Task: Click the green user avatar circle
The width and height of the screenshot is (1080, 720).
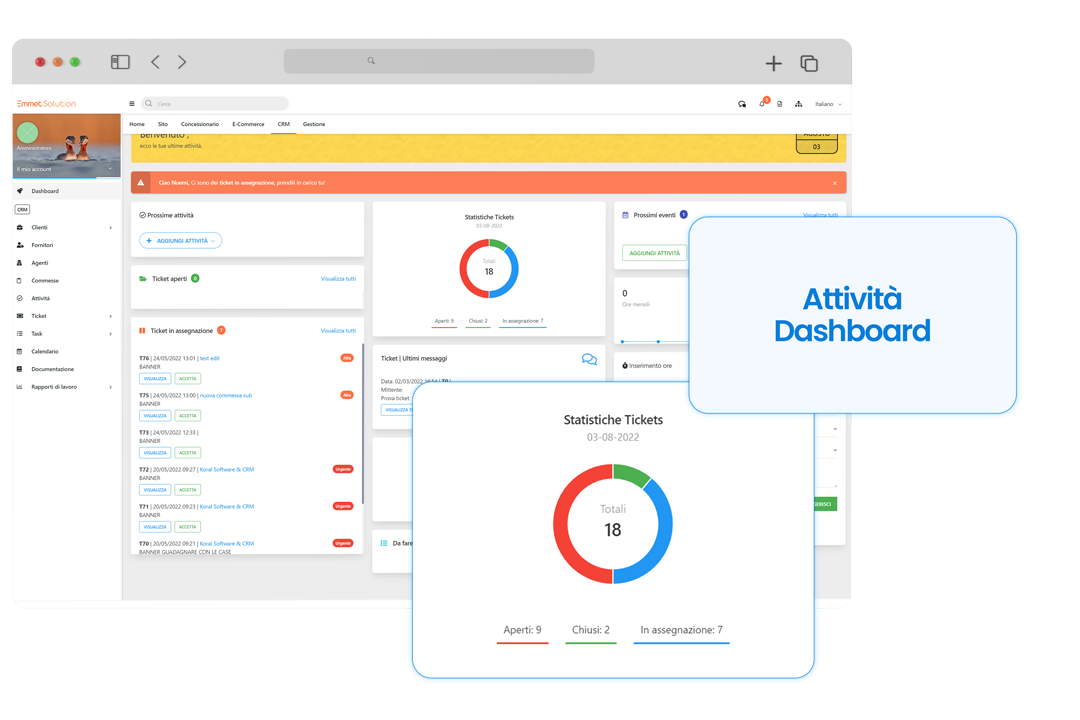Action: [x=28, y=132]
